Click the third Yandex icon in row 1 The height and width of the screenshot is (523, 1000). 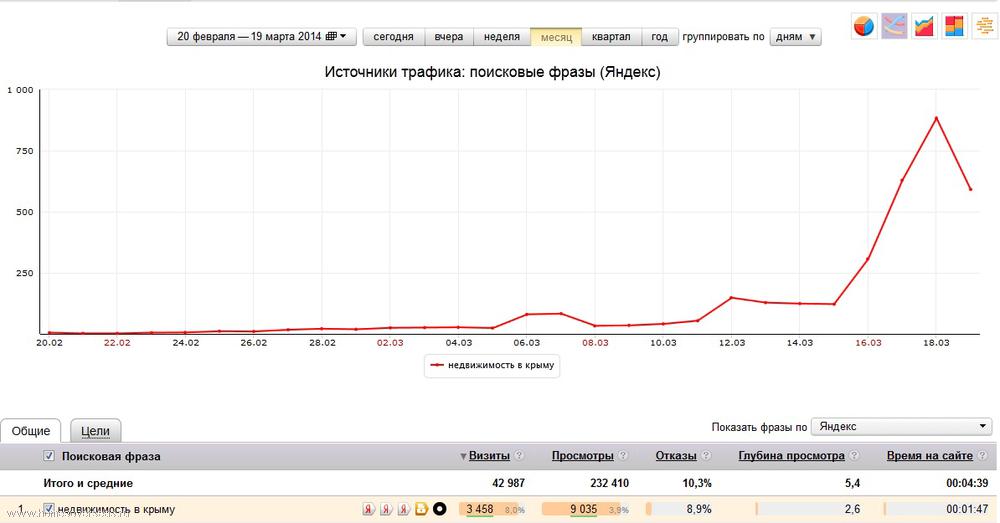pos(403,509)
